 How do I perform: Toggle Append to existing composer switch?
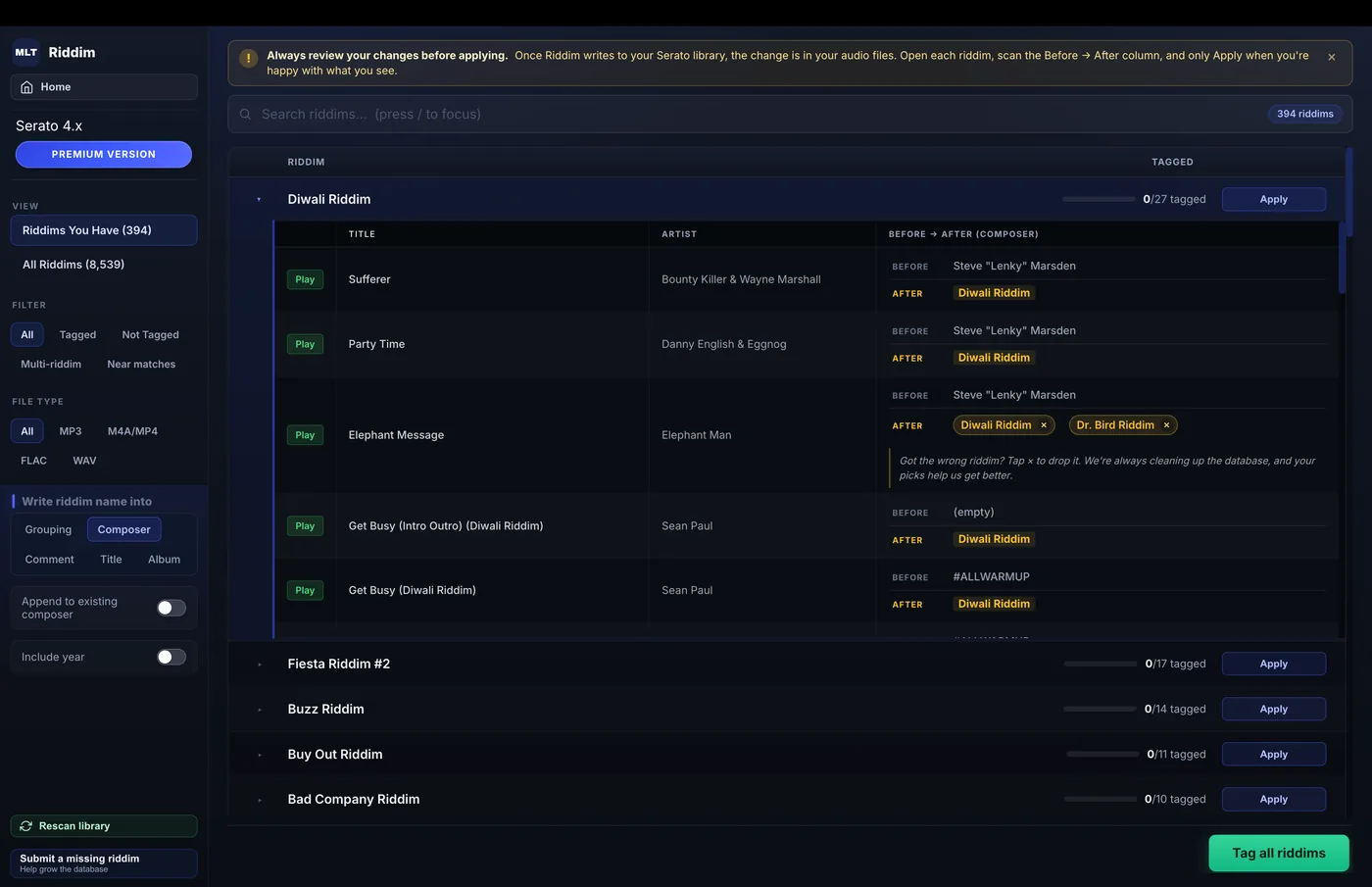click(171, 608)
